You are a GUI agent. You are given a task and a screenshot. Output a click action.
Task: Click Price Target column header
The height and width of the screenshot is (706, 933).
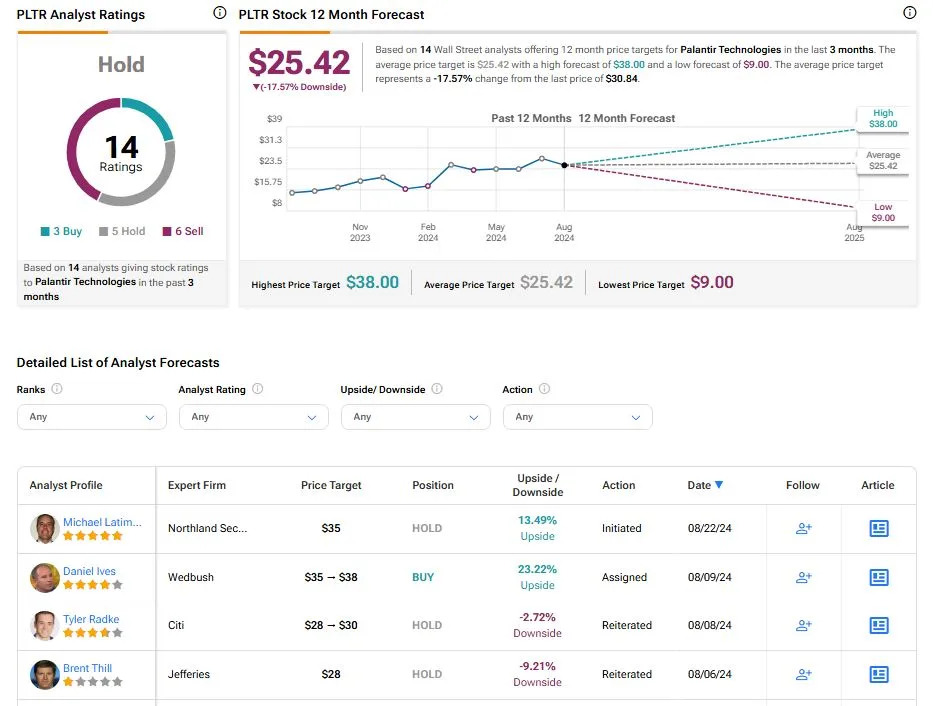pos(331,485)
